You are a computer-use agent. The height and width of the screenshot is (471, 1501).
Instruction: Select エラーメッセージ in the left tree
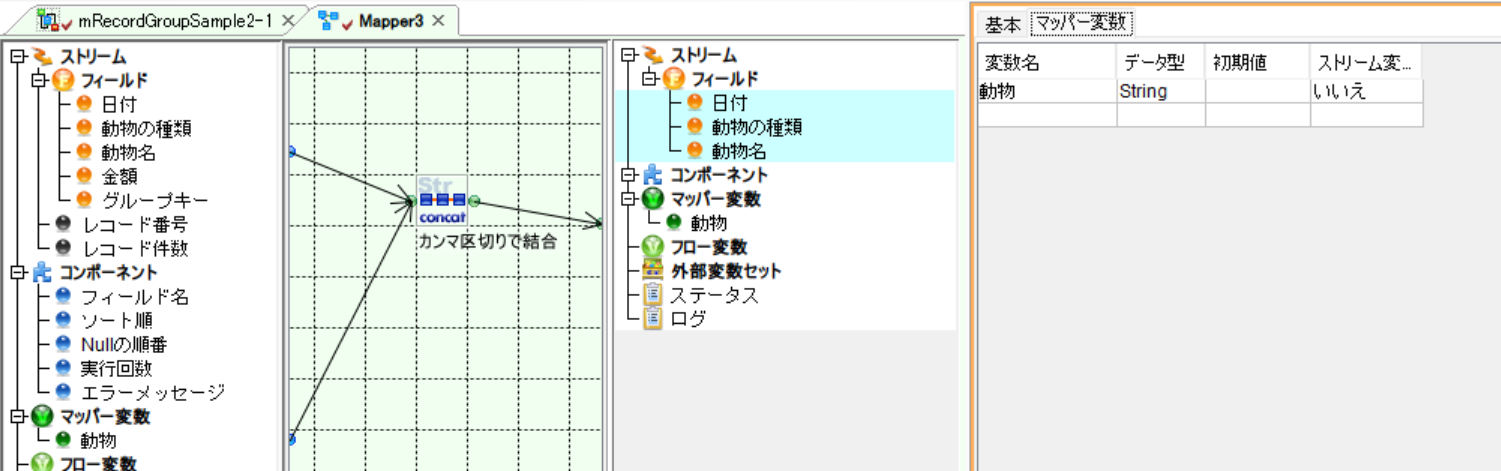coord(152,392)
